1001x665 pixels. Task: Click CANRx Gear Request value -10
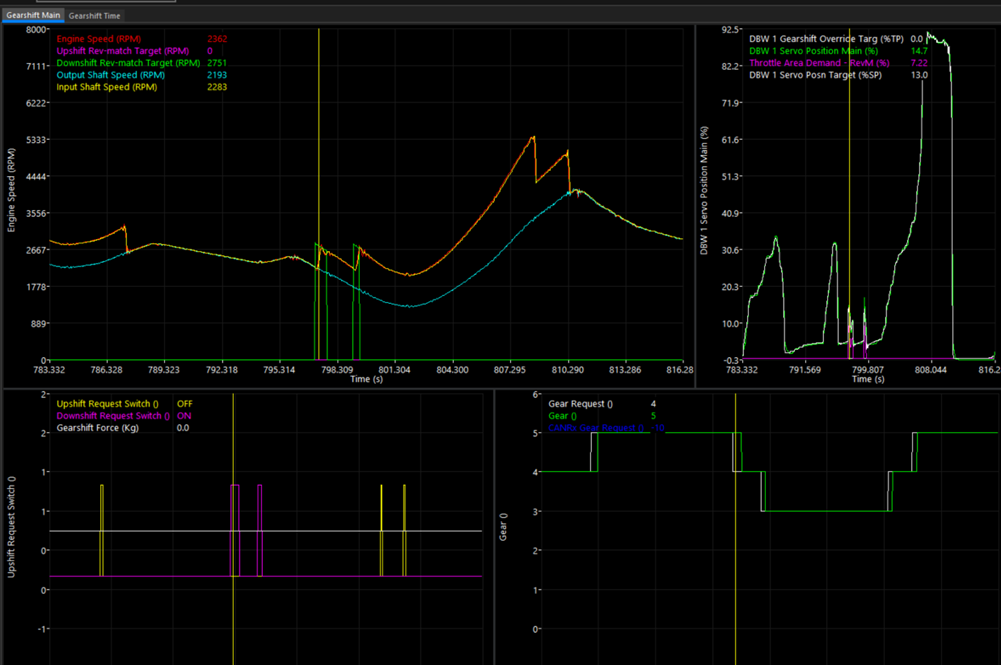[x=658, y=428]
